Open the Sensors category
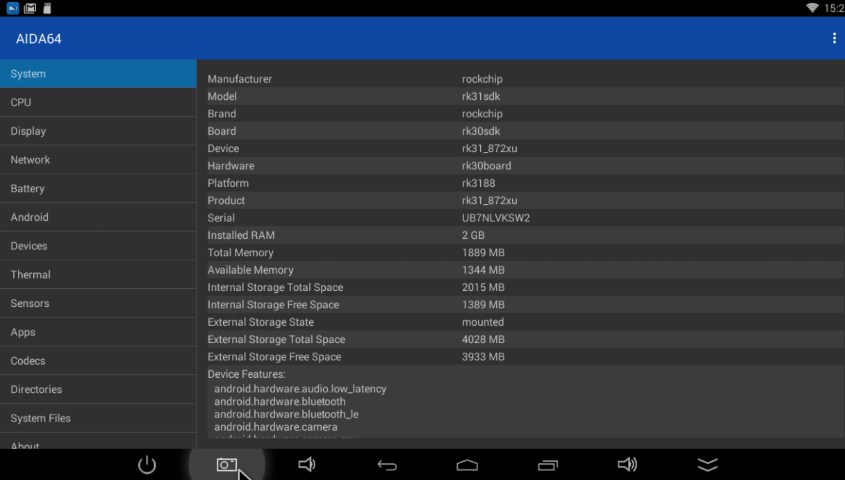 [x=98, y=303]
